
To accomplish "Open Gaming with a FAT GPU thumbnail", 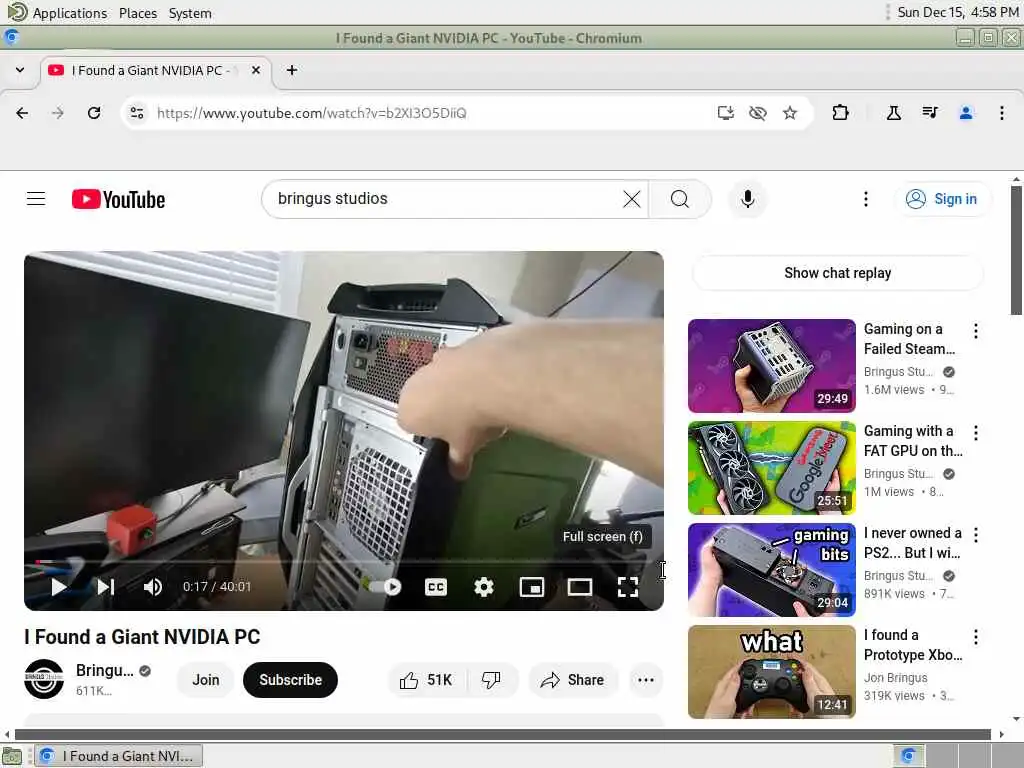I will pyautogui.click(x=771, y=468).
